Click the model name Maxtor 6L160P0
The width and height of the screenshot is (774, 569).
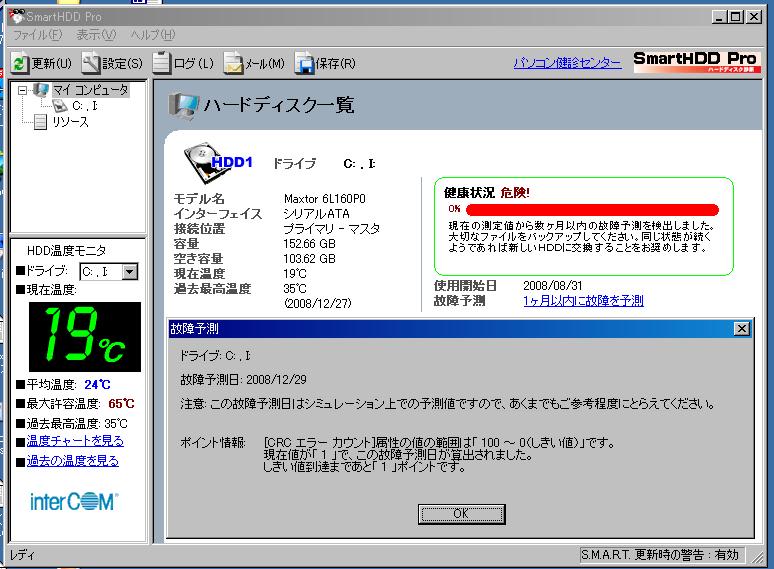[324, 199]
